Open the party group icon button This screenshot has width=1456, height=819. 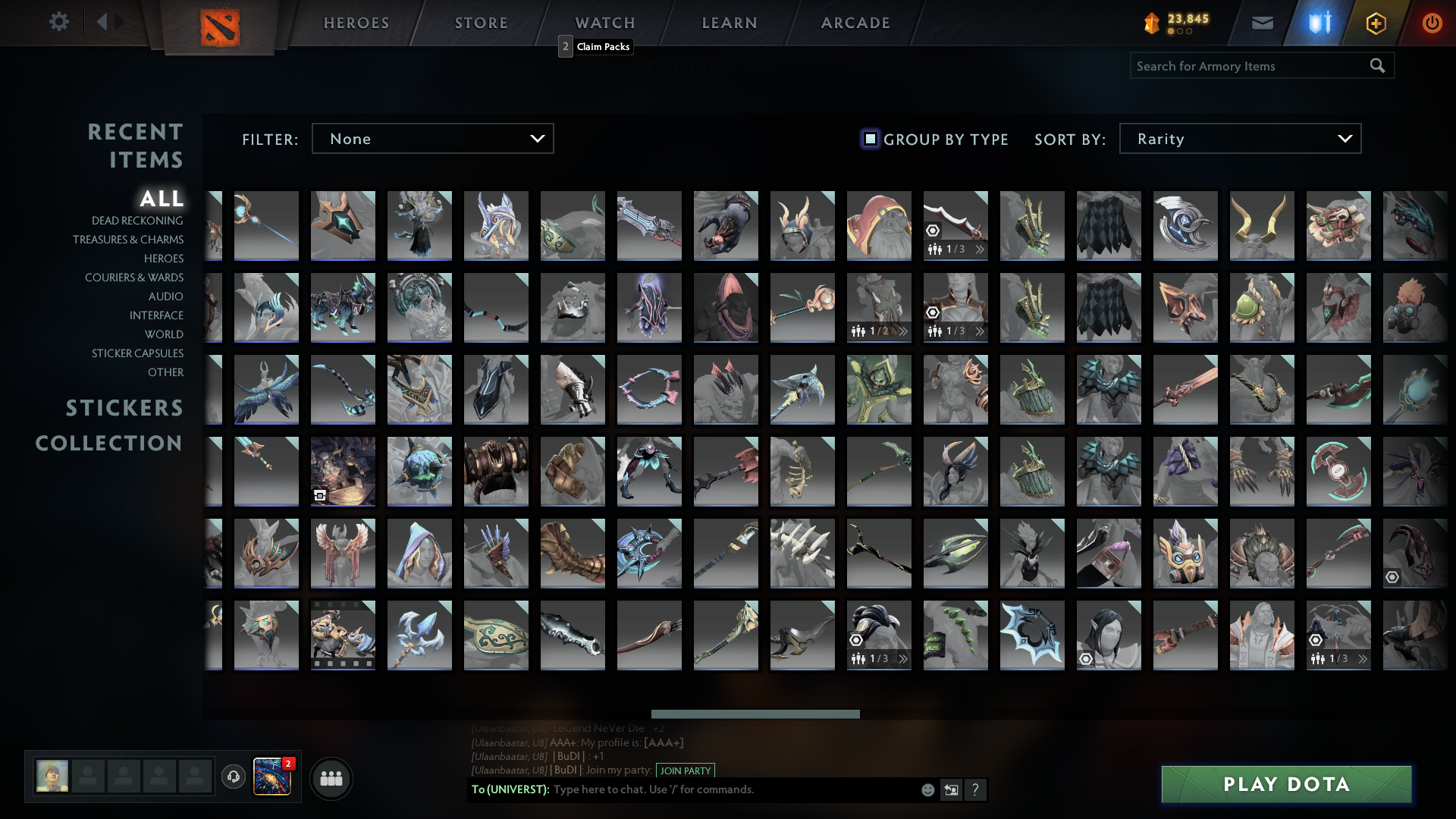coord(331,778)
